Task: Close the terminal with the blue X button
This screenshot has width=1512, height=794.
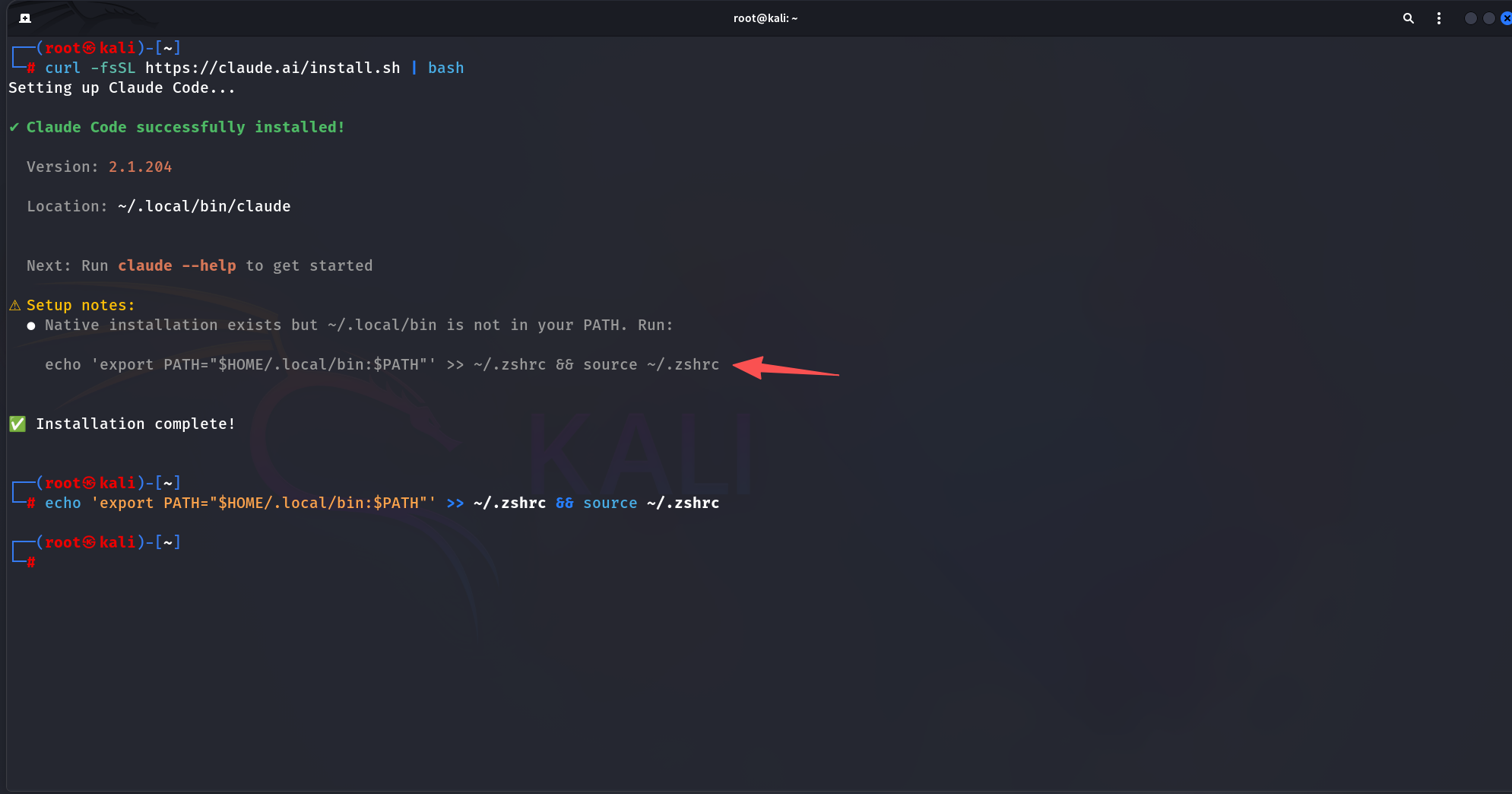Action: pos(1506,18)
